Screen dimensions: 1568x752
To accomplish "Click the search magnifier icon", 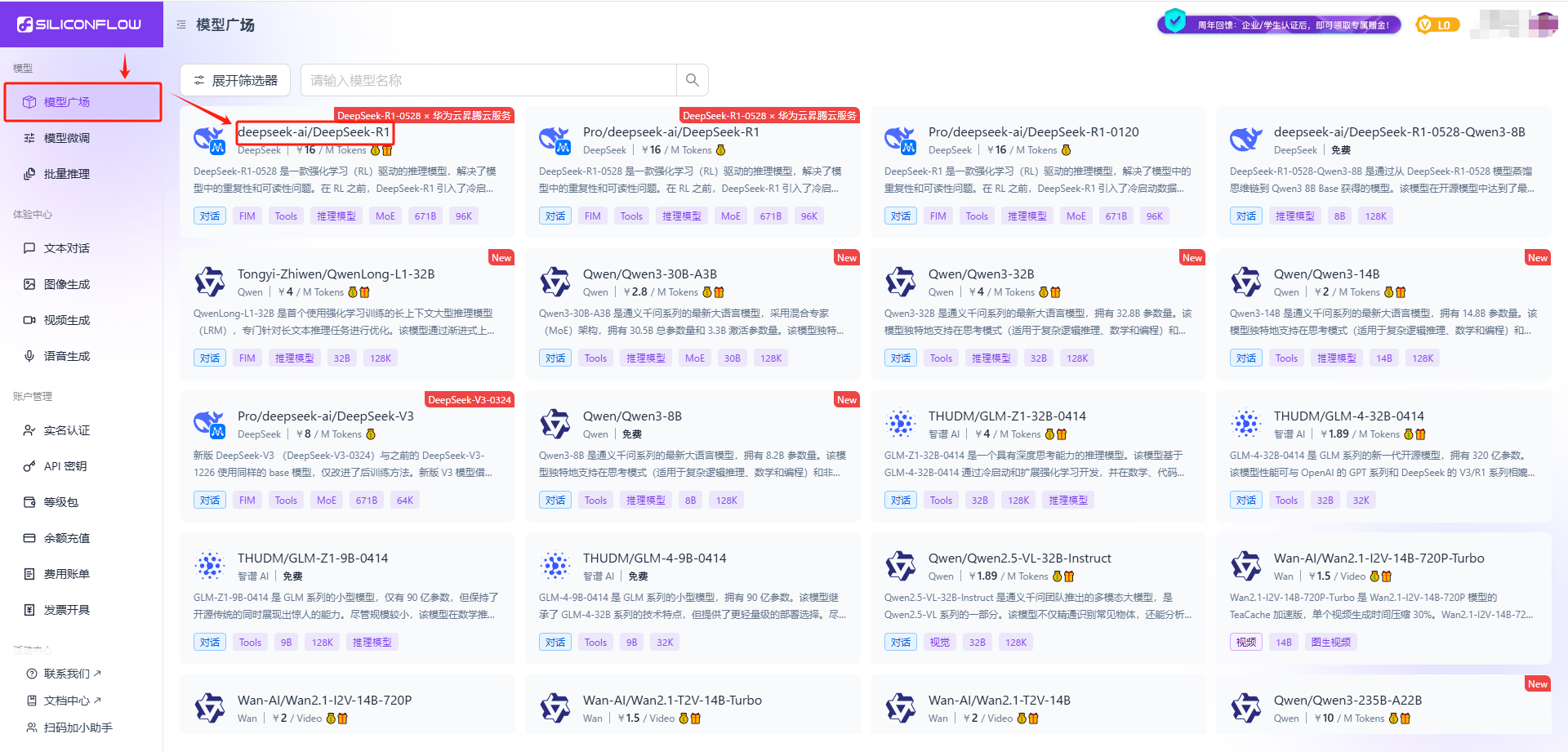I will click(692, 80).
